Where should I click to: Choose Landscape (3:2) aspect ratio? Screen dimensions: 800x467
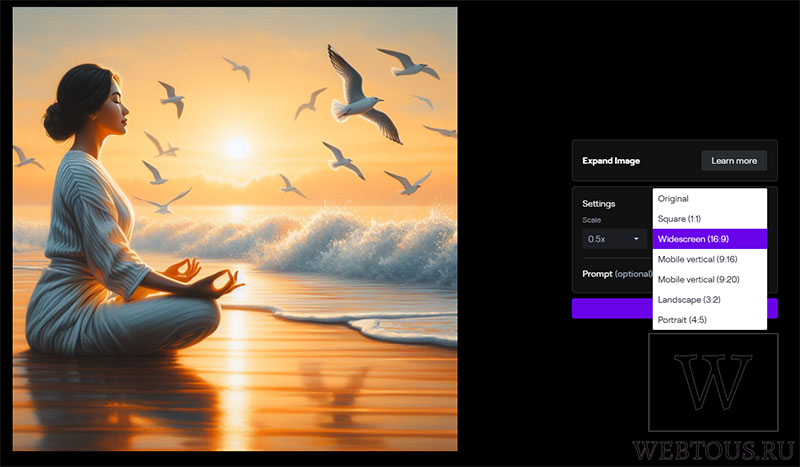tap(710, 300)
